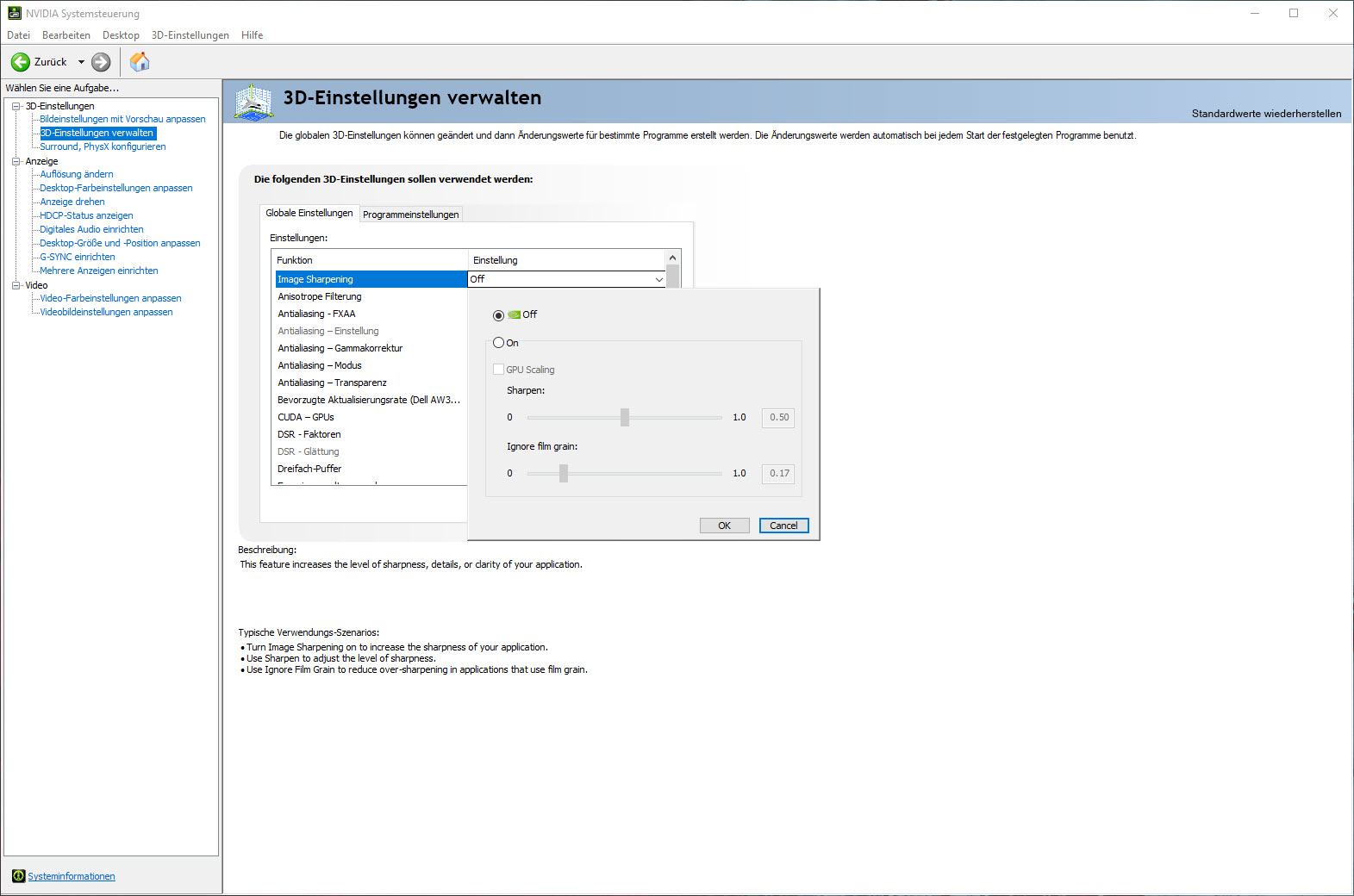Click the Systeminformationen icon at bottom left
Screen dimensions: 1354x896
18,876
